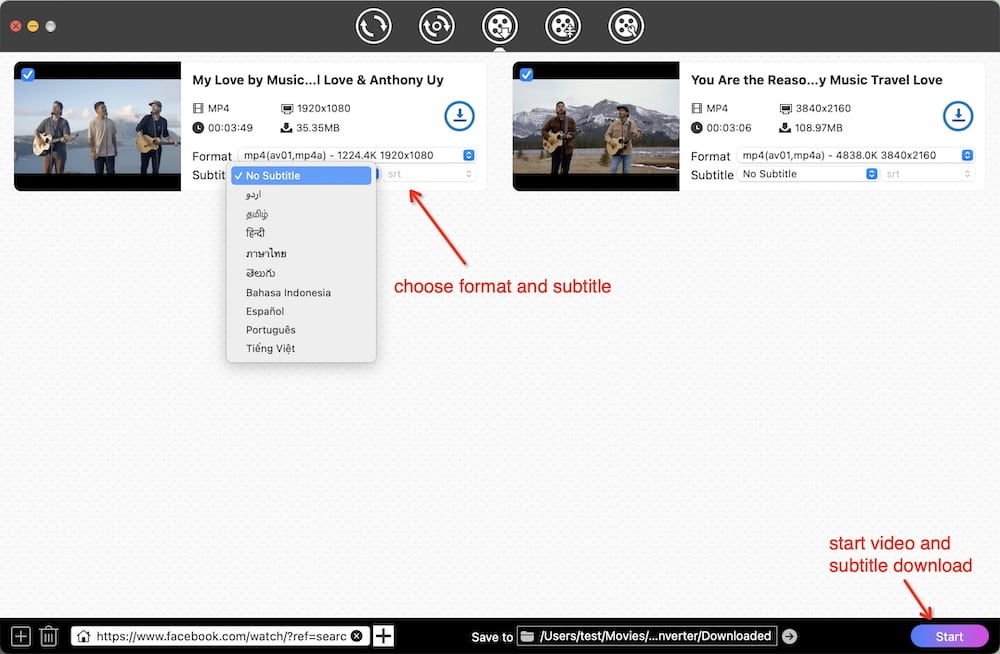Uncheck the My Love video checkbox
The width and height of the screenshot is (1000, 654).
coord(27,75)
